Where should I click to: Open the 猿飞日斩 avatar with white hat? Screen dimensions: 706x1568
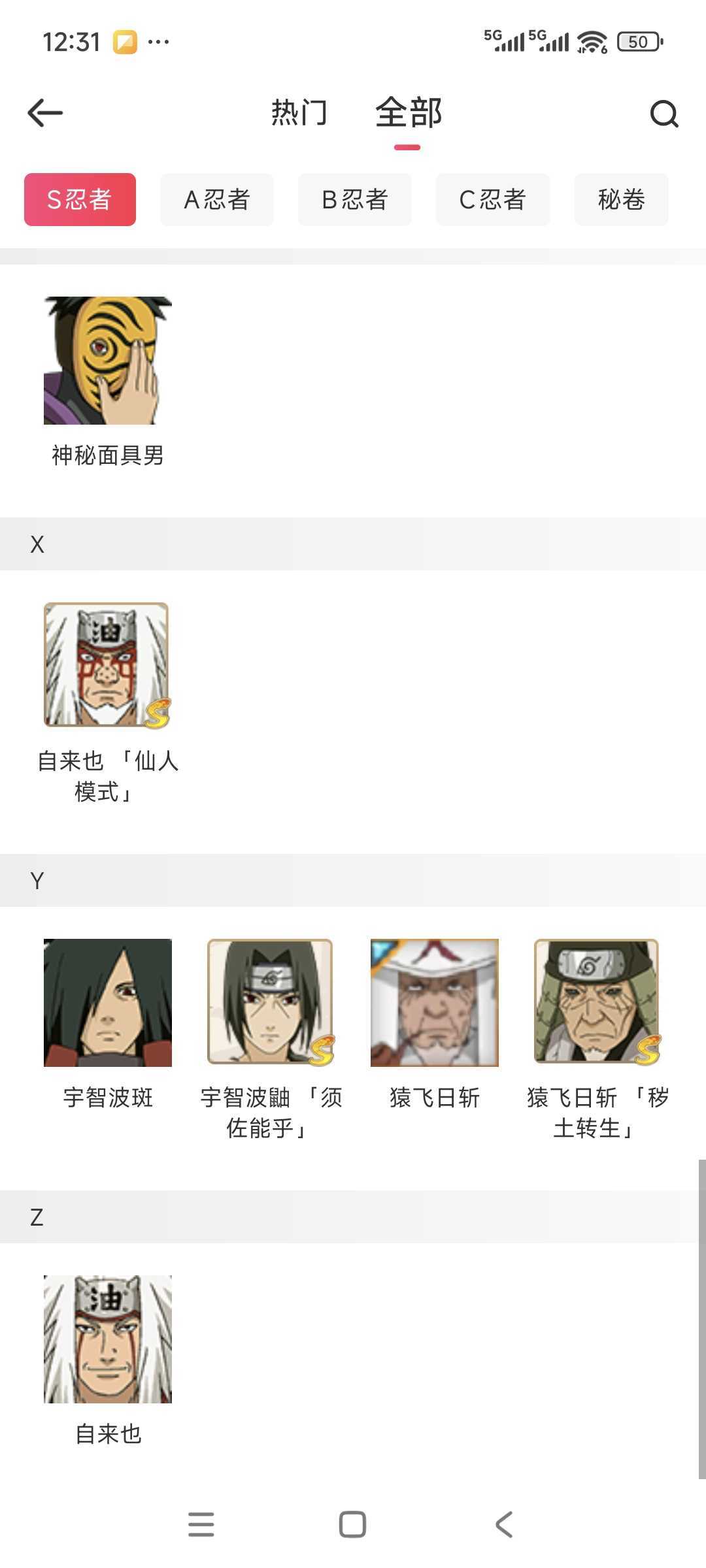(435, 1003)
